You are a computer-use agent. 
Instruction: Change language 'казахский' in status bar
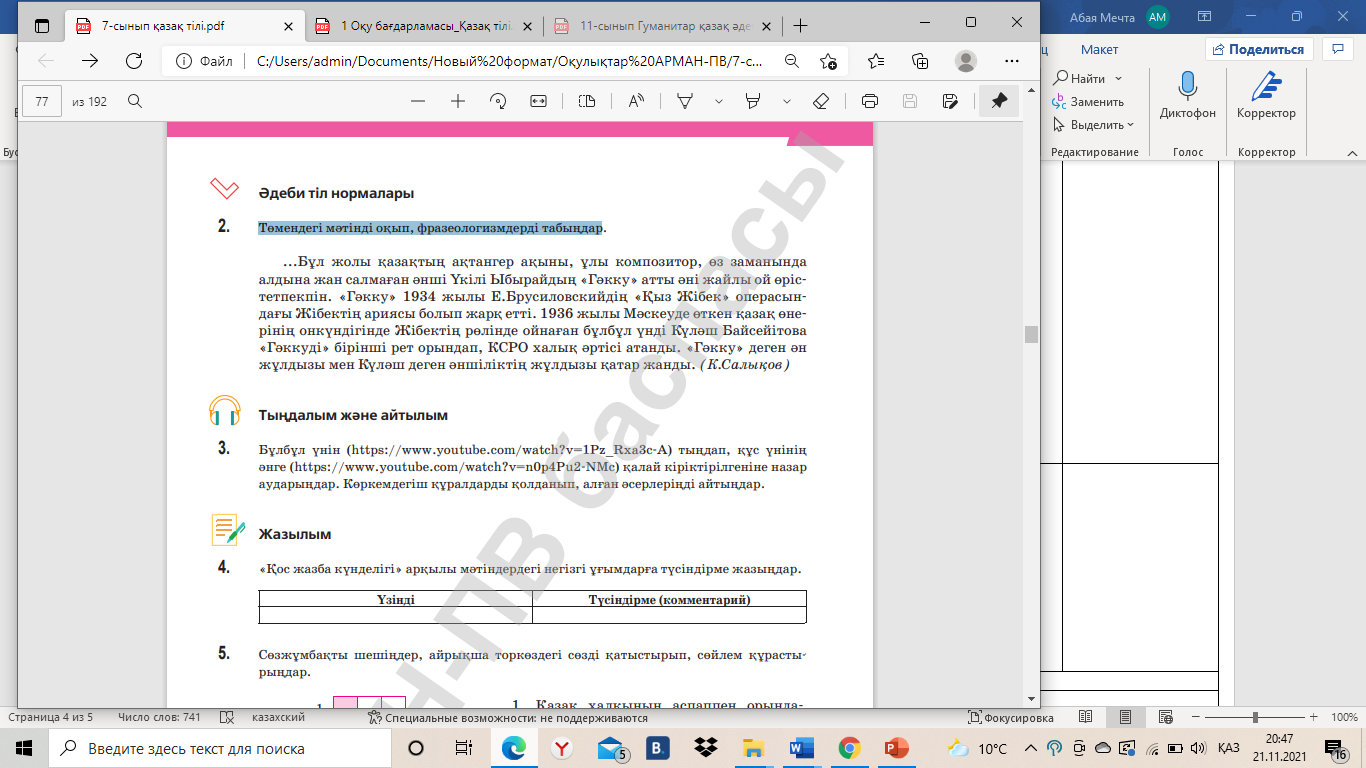tap(278, 718)
